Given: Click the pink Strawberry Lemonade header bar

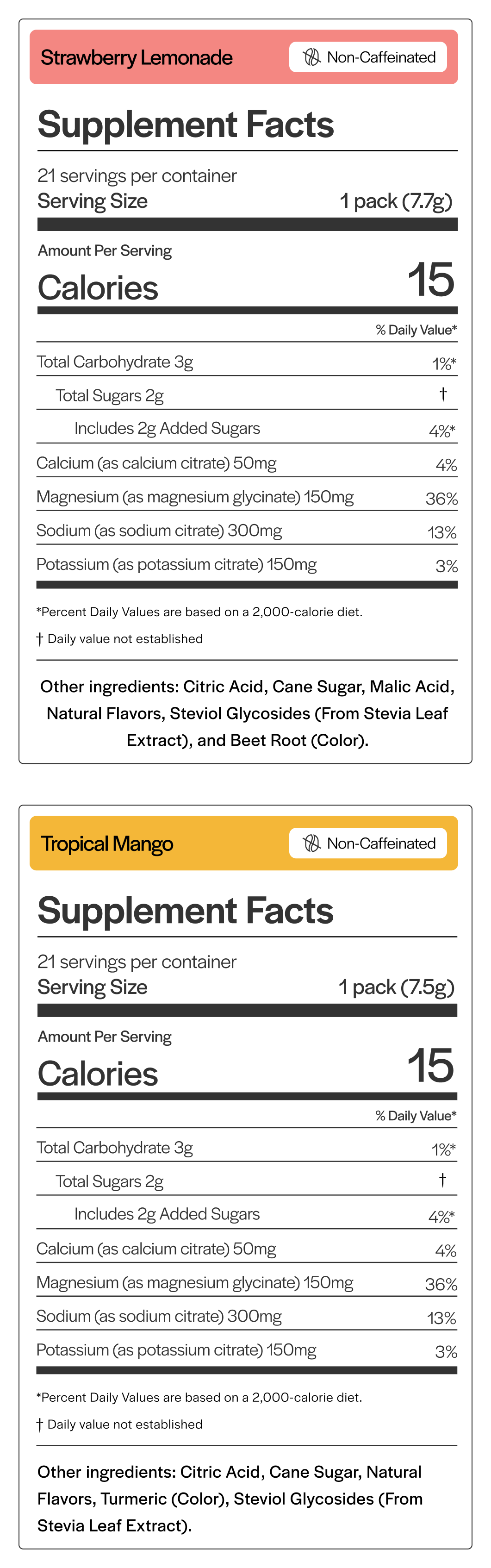Looking at the screenshot, I should [244, 57].
